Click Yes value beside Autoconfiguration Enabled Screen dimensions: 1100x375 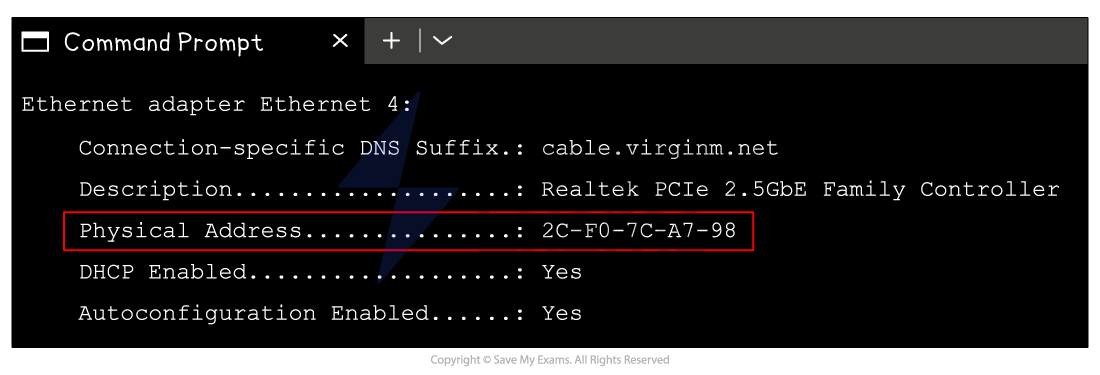point(562,313)
